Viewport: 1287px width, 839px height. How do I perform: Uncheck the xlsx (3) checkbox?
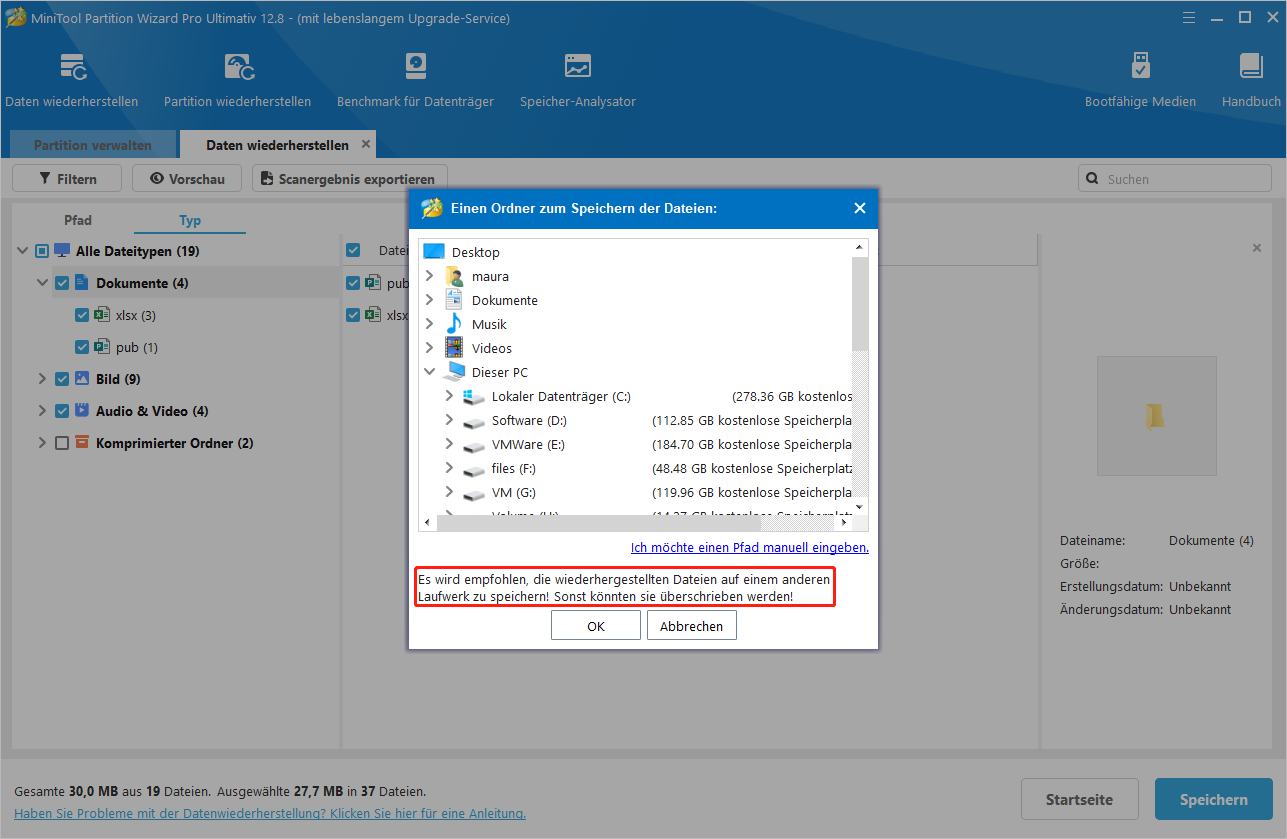(82, 315)
